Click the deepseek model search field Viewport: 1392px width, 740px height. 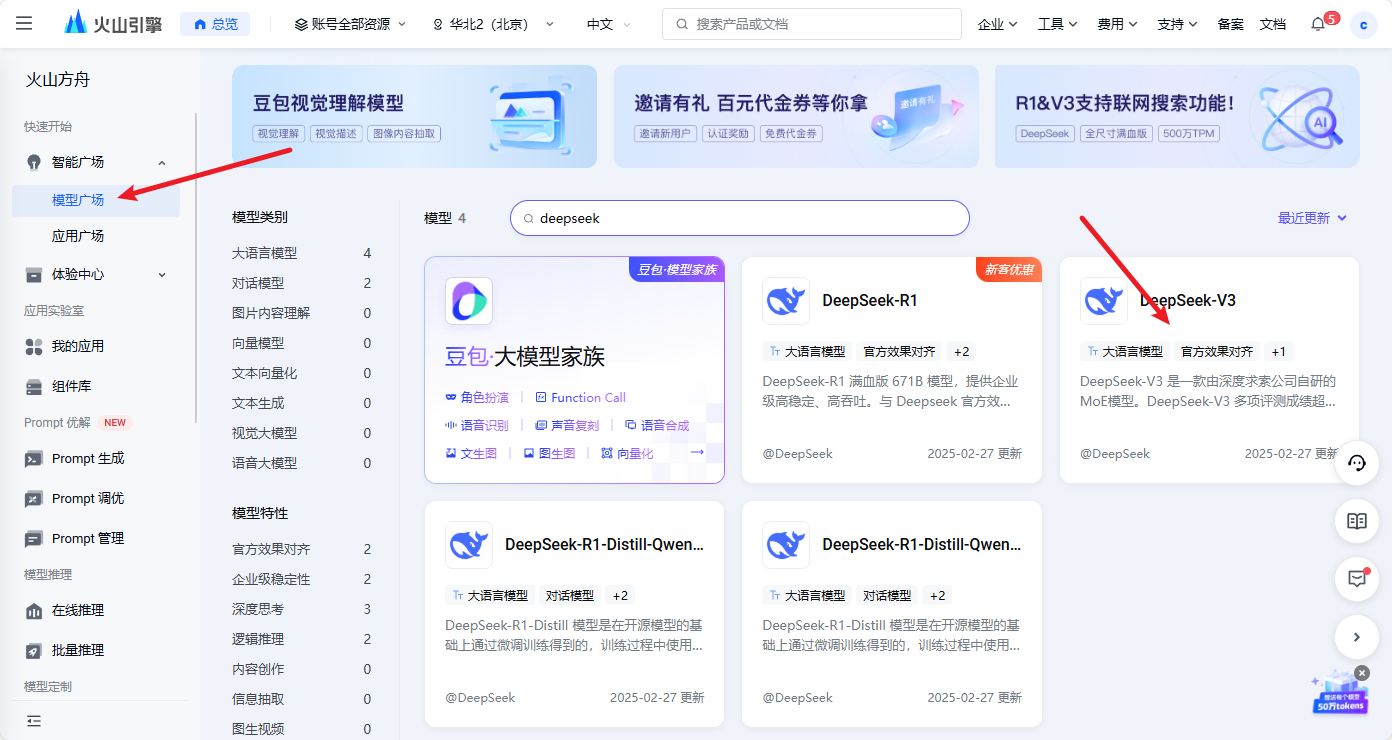[x=740, y=218]
